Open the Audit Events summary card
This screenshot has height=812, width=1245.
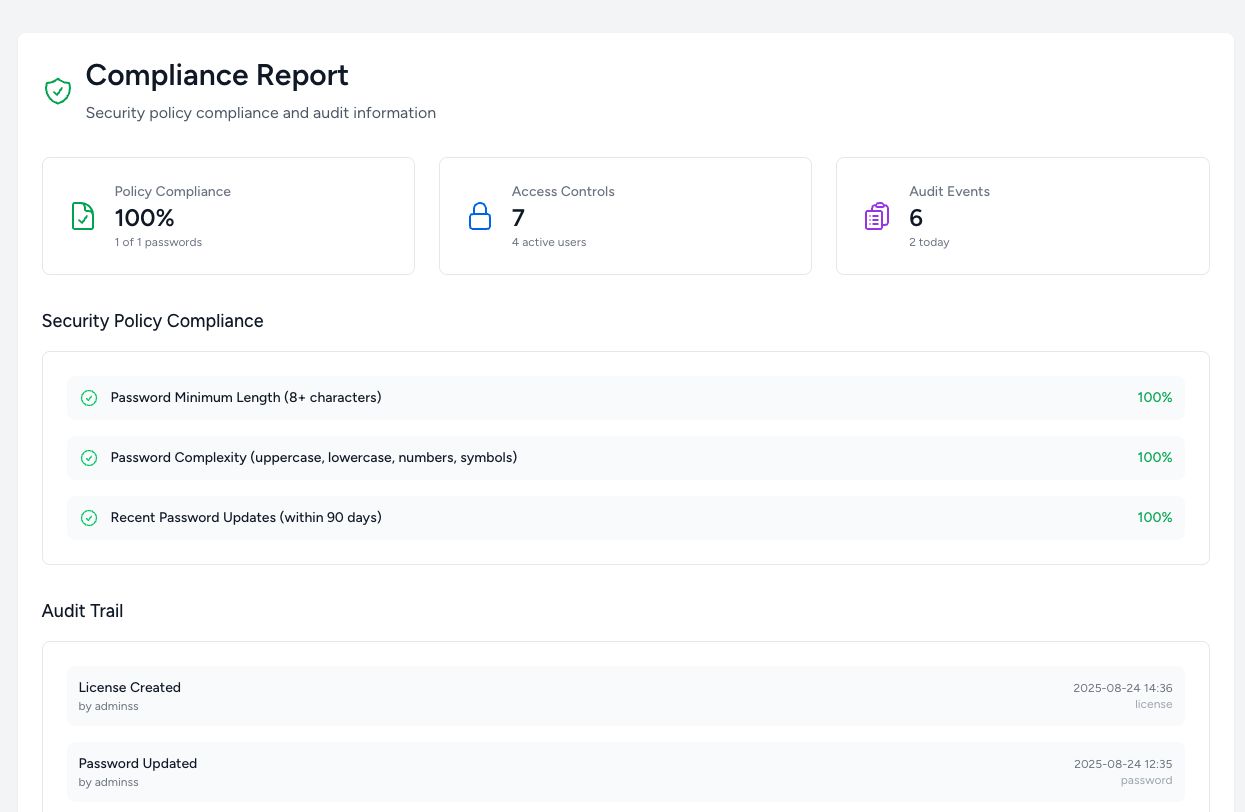(x=1022, y=216)
